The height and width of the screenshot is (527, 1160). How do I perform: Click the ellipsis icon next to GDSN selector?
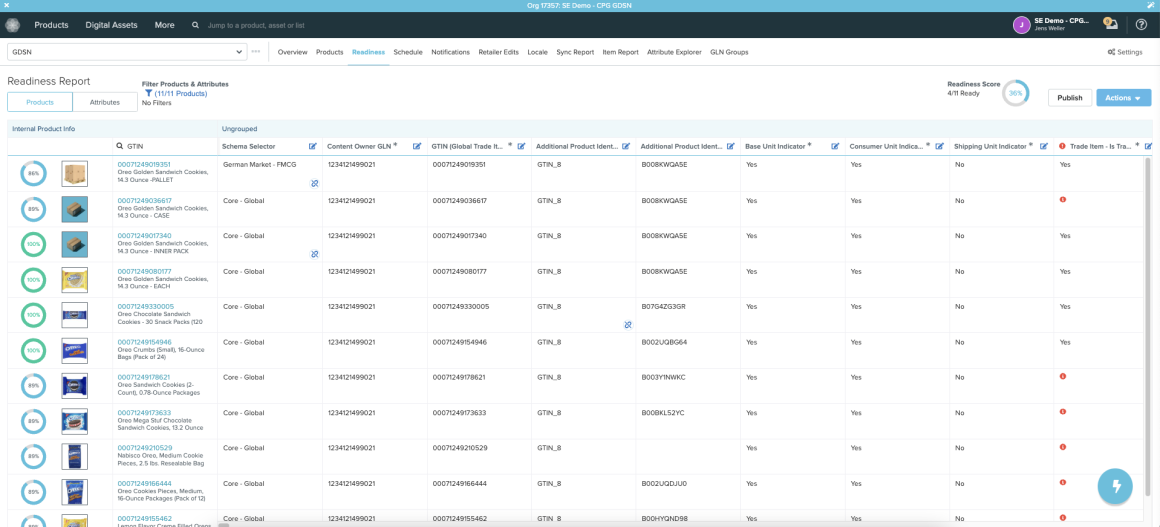tap(256, 52)
